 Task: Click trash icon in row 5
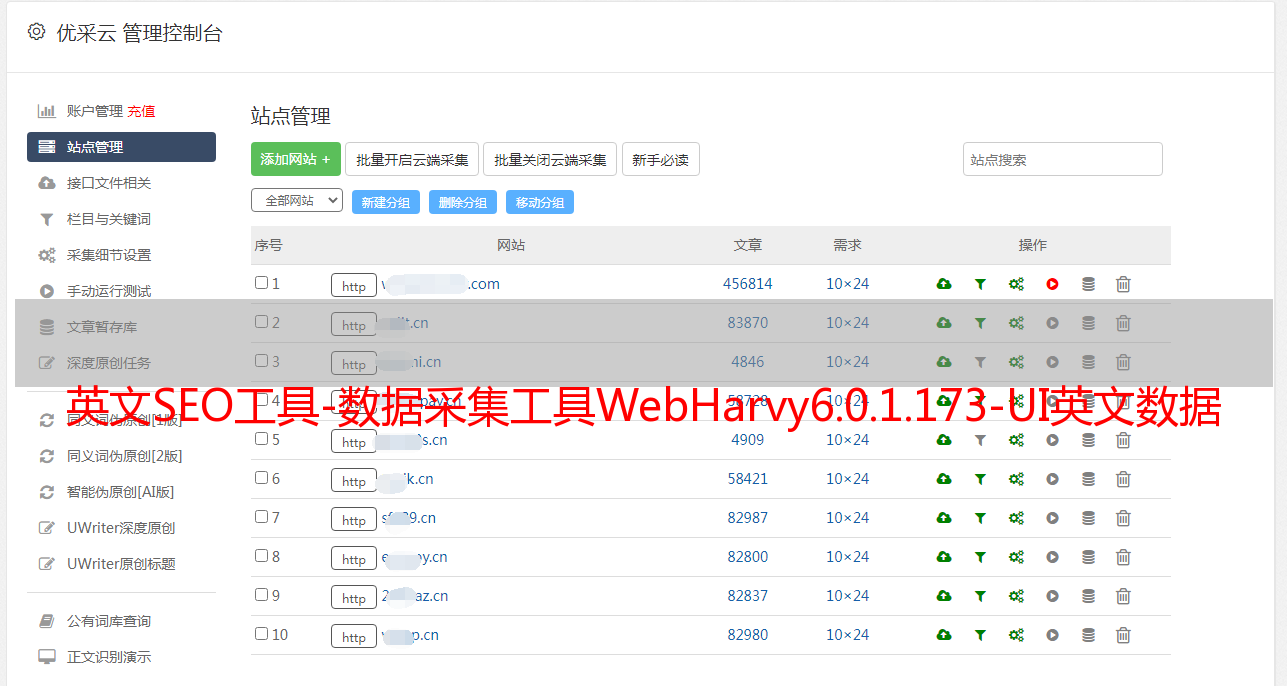[x=1123, y=440]
